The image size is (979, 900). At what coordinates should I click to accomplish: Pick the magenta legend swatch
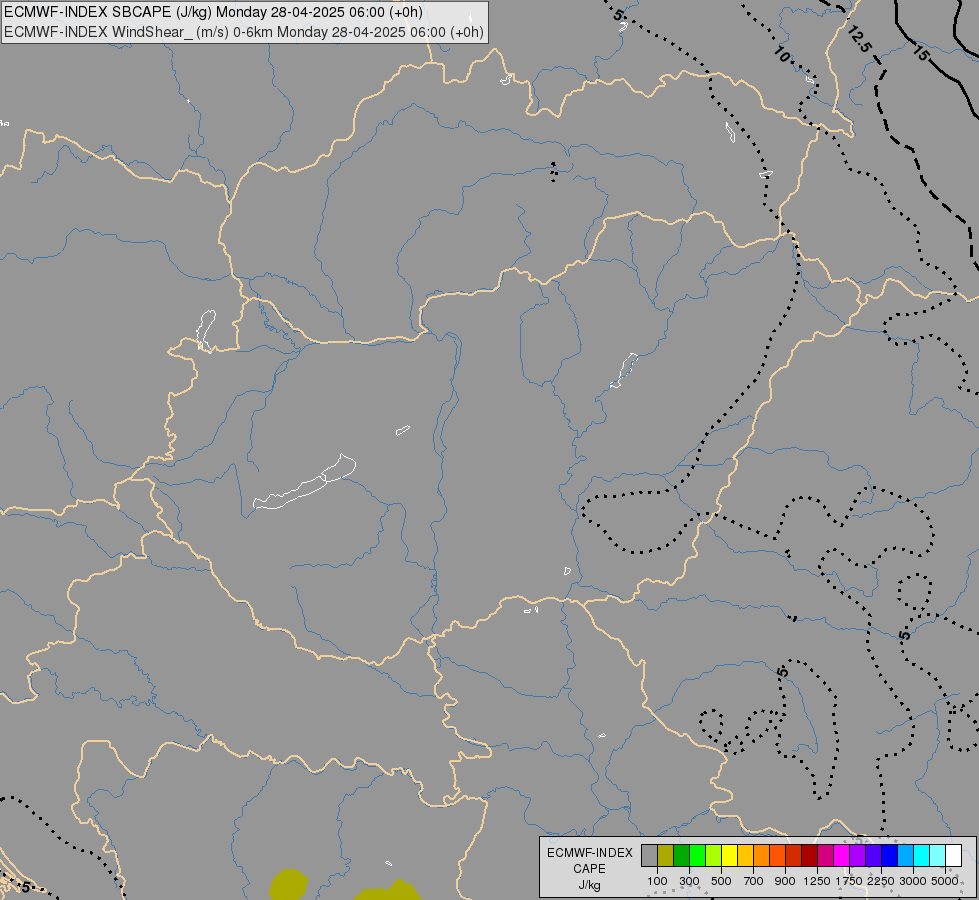(842, 856)
